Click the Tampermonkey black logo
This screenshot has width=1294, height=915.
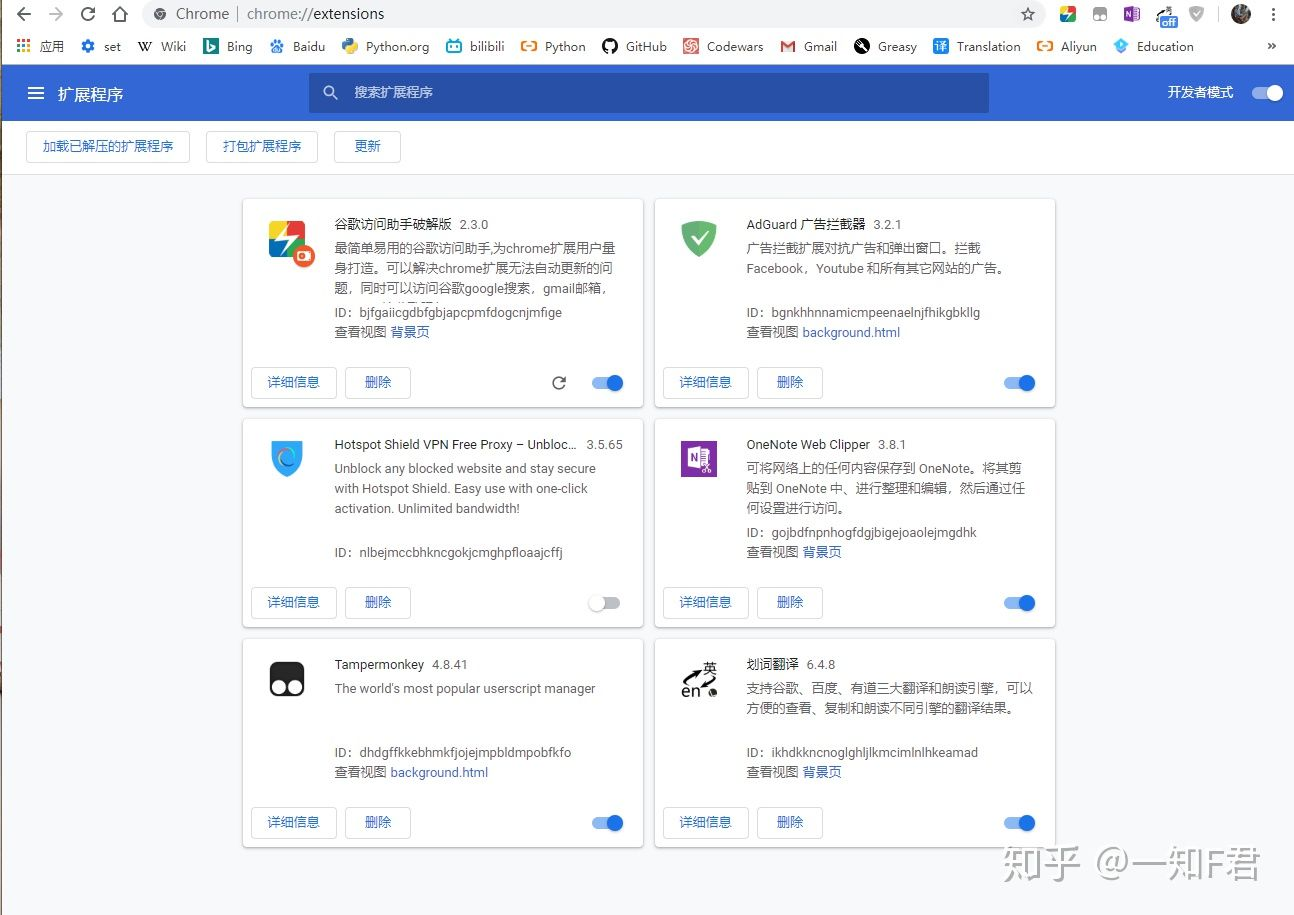click(x=287, y=679)
